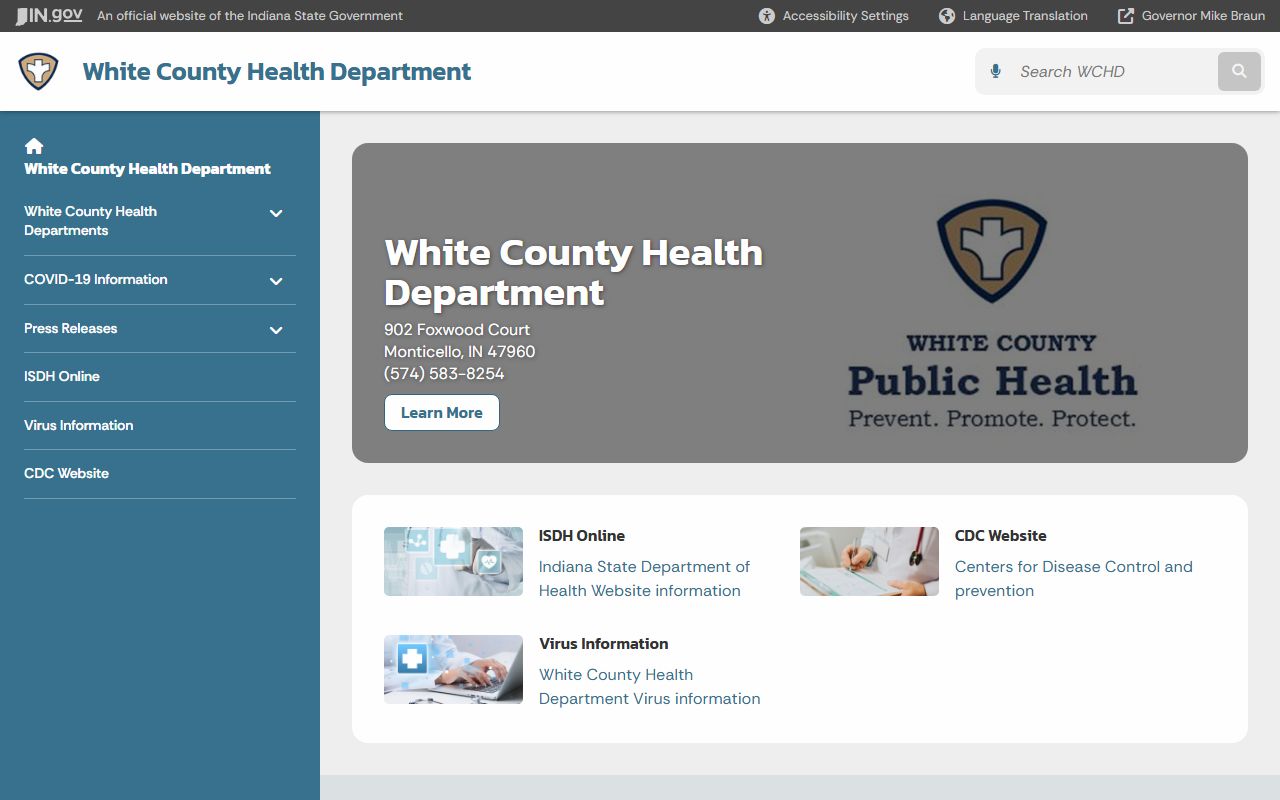Click White County Health Department Virus information text
Screen dimensions: 1280x800
tap(650, 686)
